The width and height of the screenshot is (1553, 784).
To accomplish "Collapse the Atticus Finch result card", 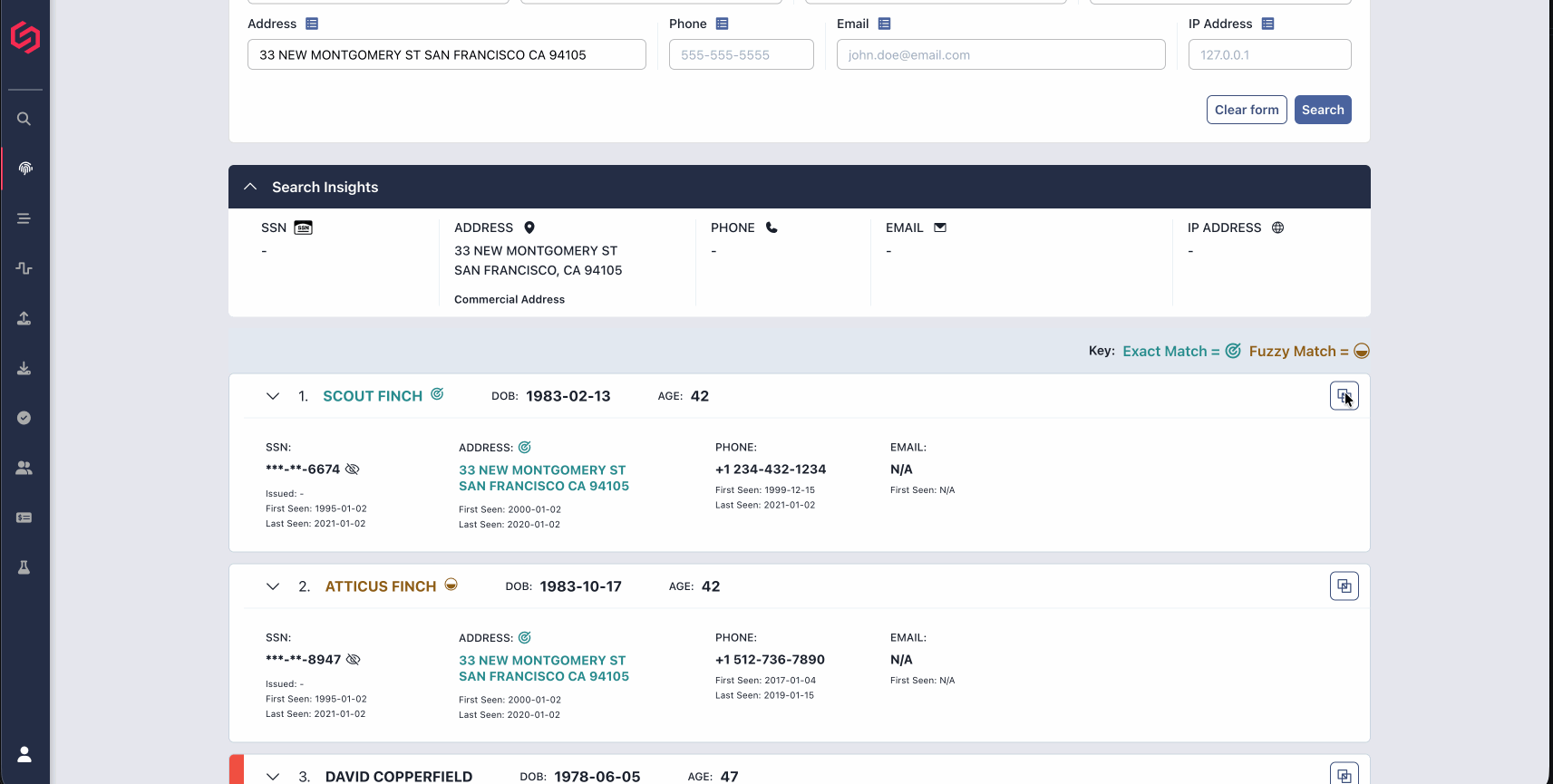I will point(273,586).
